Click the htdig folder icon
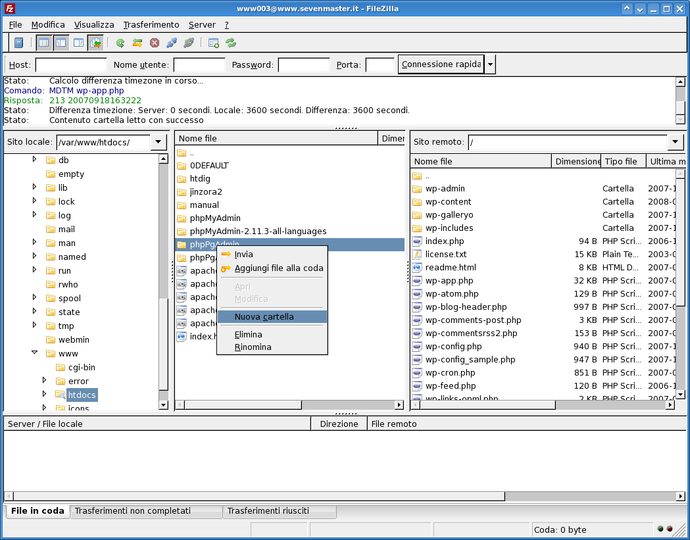This screenshot has height=540, width=690. coord(181,179)
